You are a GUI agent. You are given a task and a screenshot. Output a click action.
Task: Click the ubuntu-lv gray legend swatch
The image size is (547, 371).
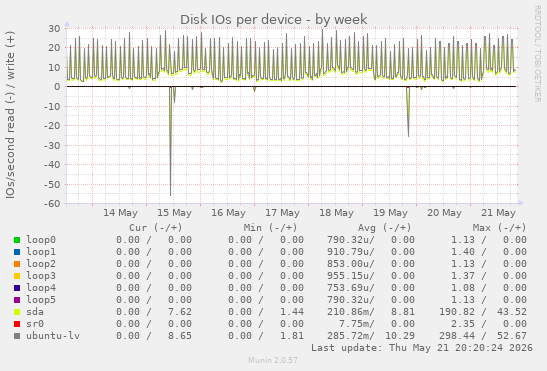point(17,336)
